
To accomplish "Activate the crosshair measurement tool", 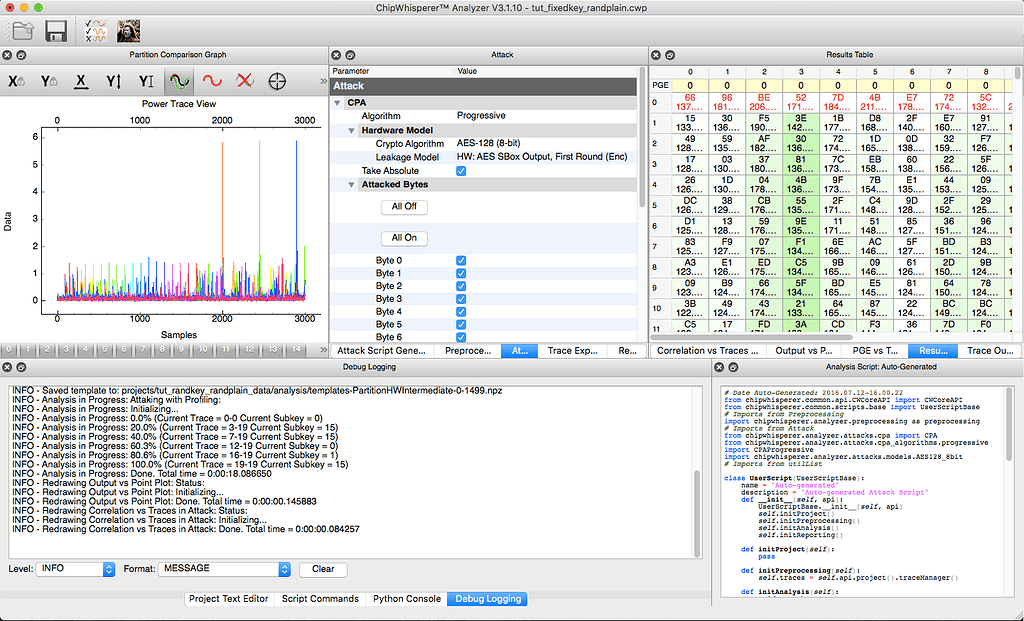I will [x=277, y=80].
